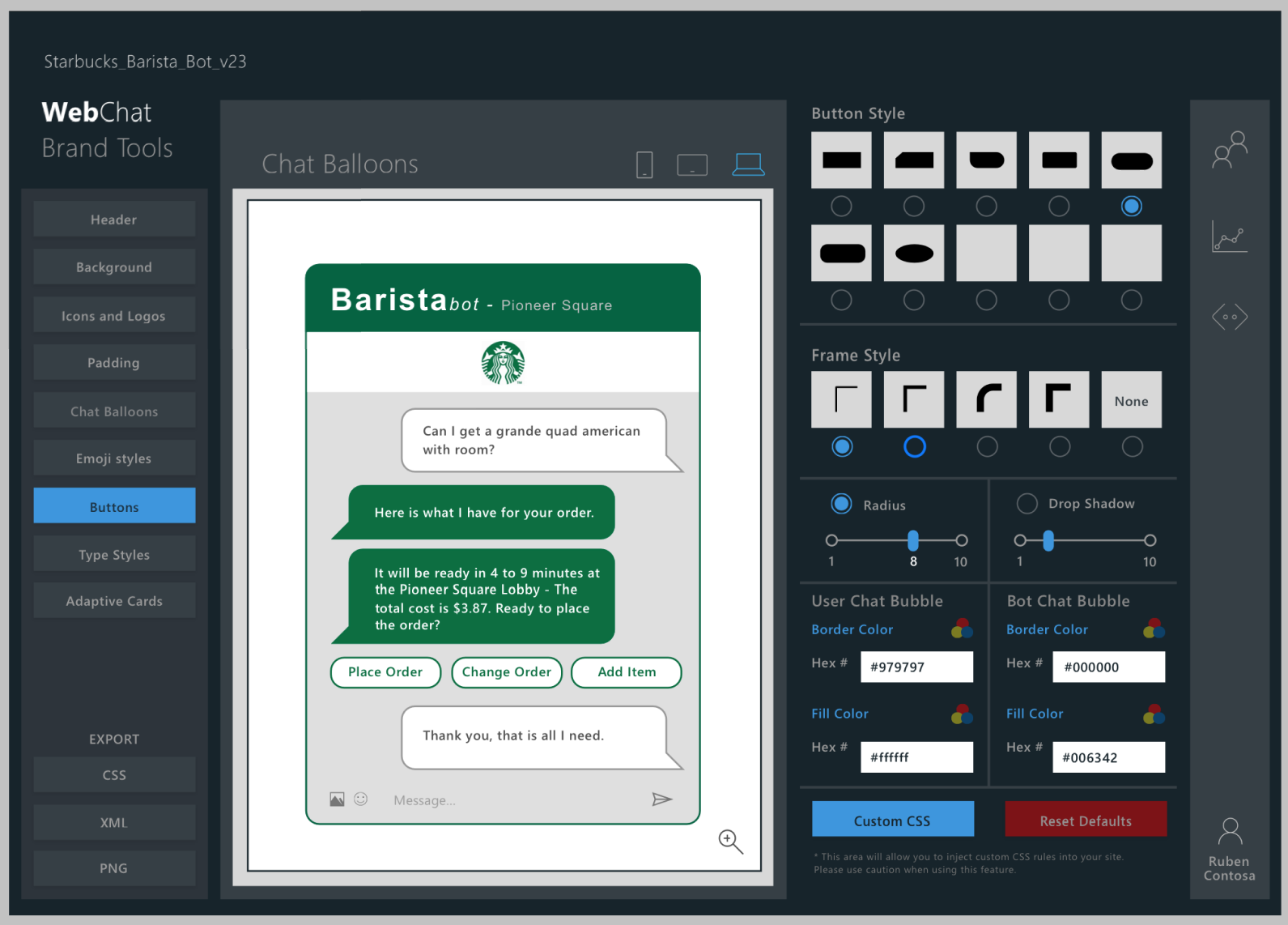Choose the slanted top-left button style thumbnail

click(914, 160)
